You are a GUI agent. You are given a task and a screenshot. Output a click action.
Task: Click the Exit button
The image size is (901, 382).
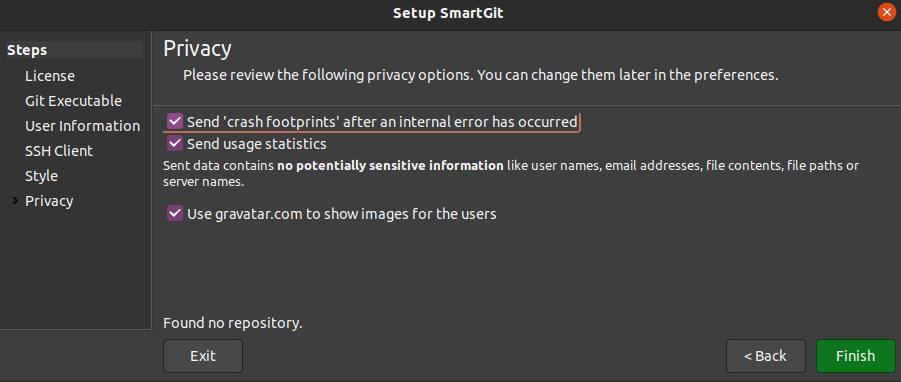pyautogui.click(x=203, y=356)
